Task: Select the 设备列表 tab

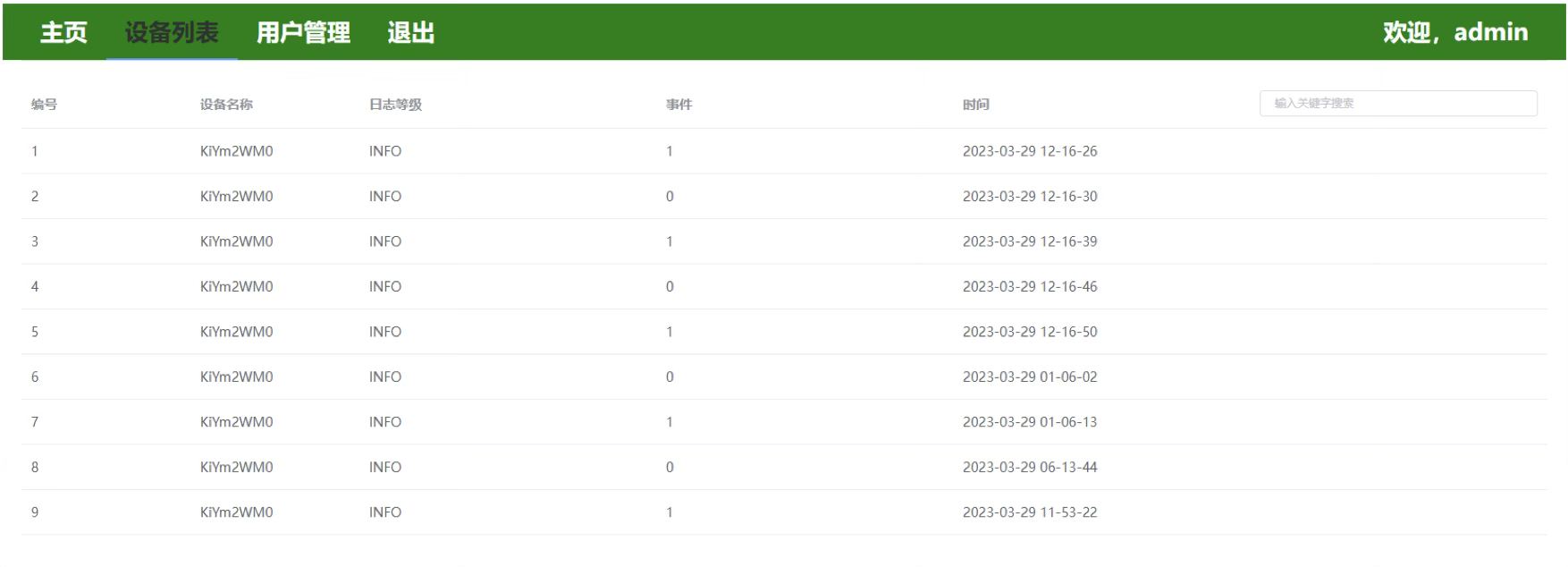Action: click(172, 33)
